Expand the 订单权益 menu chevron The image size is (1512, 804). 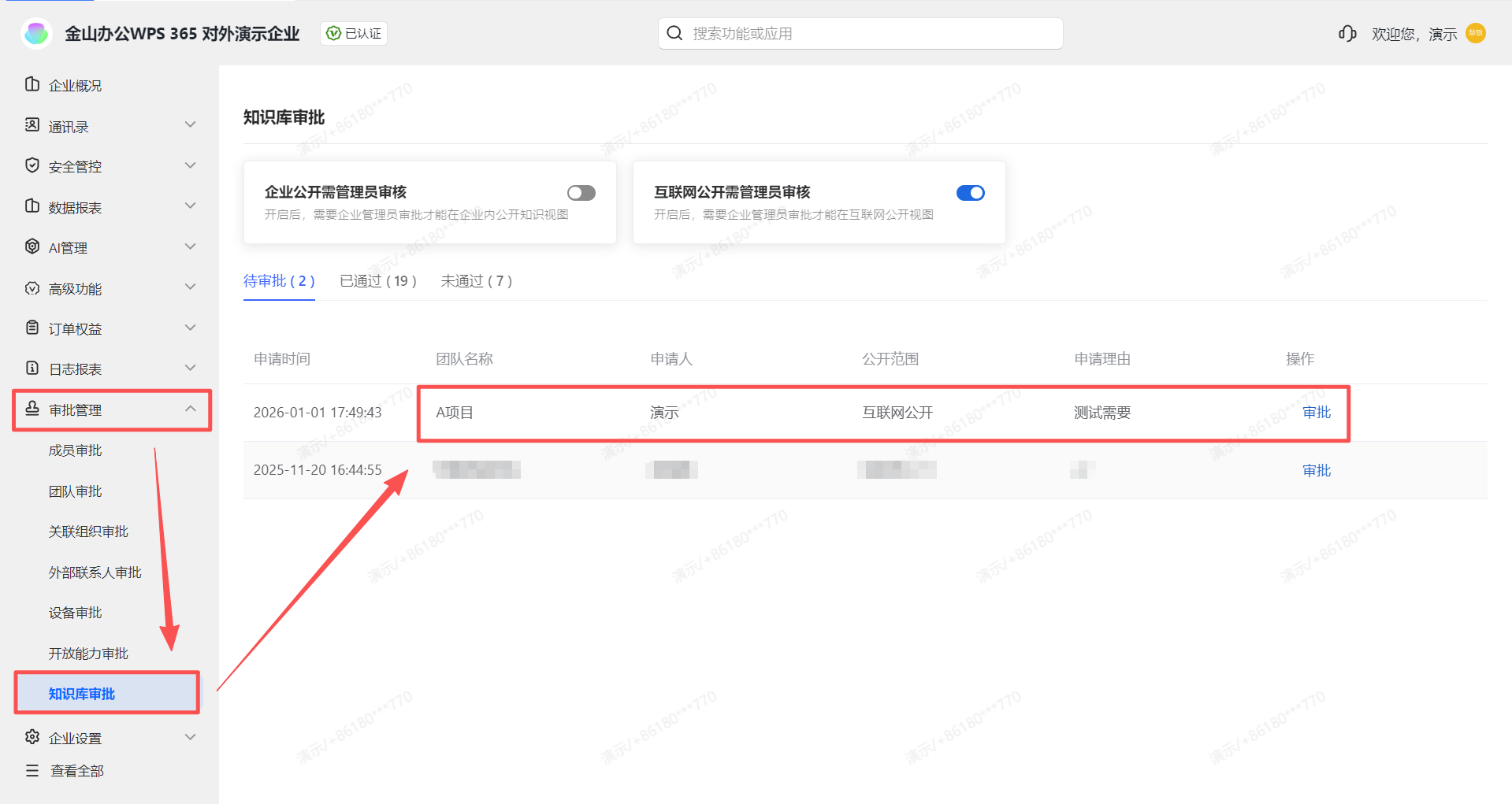coord(190,328)
